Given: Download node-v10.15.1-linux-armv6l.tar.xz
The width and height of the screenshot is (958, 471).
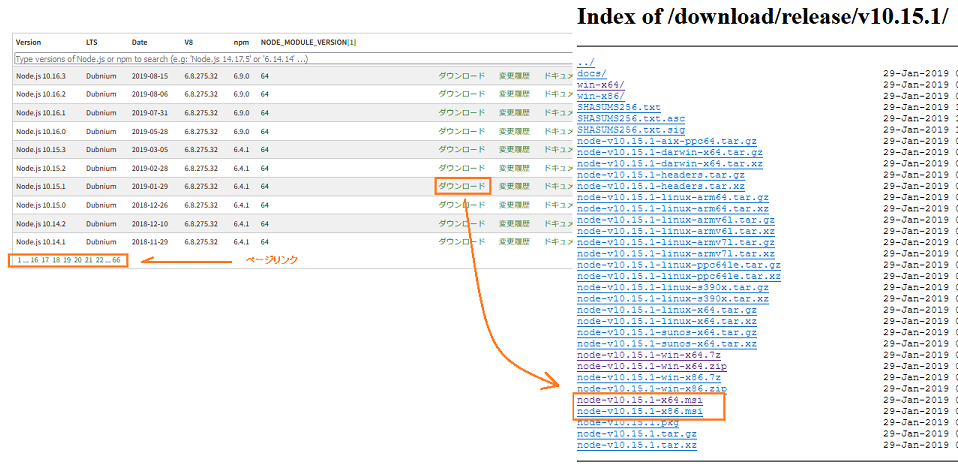Looking at the screenshot, I should 676,231.
